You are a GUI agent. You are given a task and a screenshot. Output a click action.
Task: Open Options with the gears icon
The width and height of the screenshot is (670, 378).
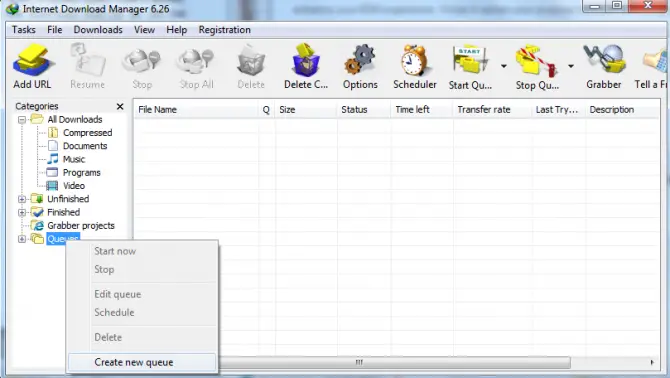pos(360,60)
